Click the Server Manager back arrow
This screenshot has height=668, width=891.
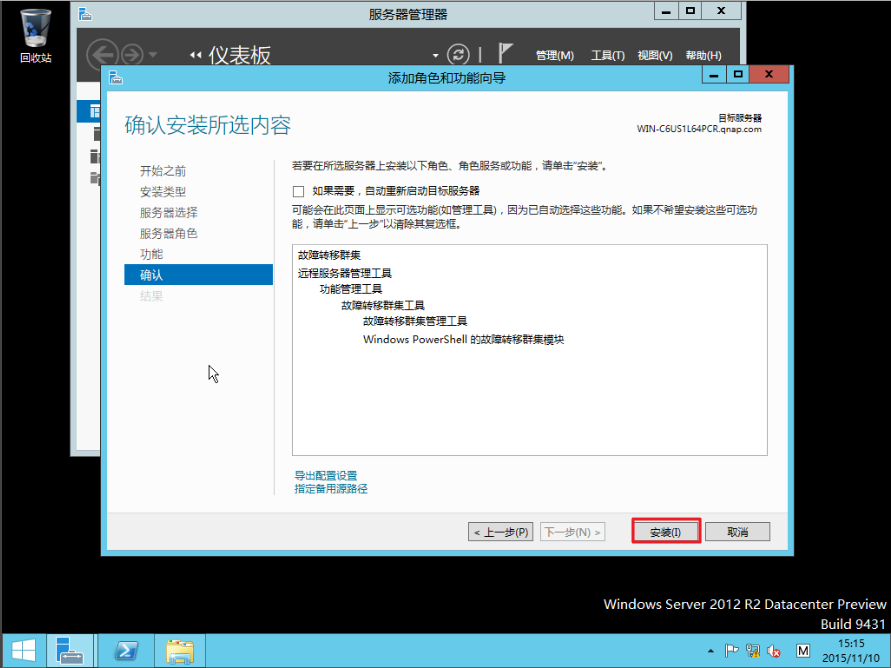[x=102, y=55]
